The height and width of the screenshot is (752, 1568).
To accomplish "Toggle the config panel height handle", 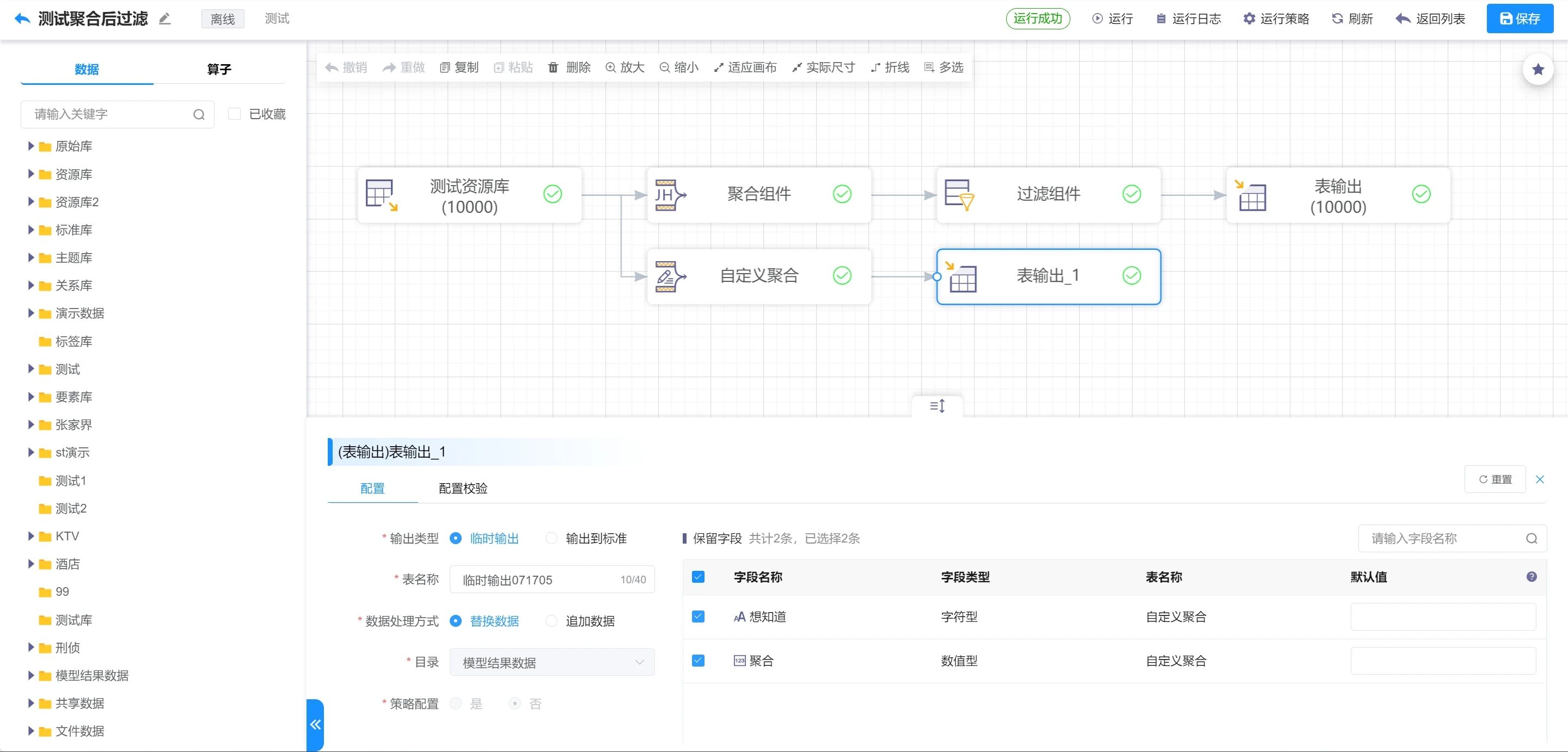I will (x=938, y=406).
